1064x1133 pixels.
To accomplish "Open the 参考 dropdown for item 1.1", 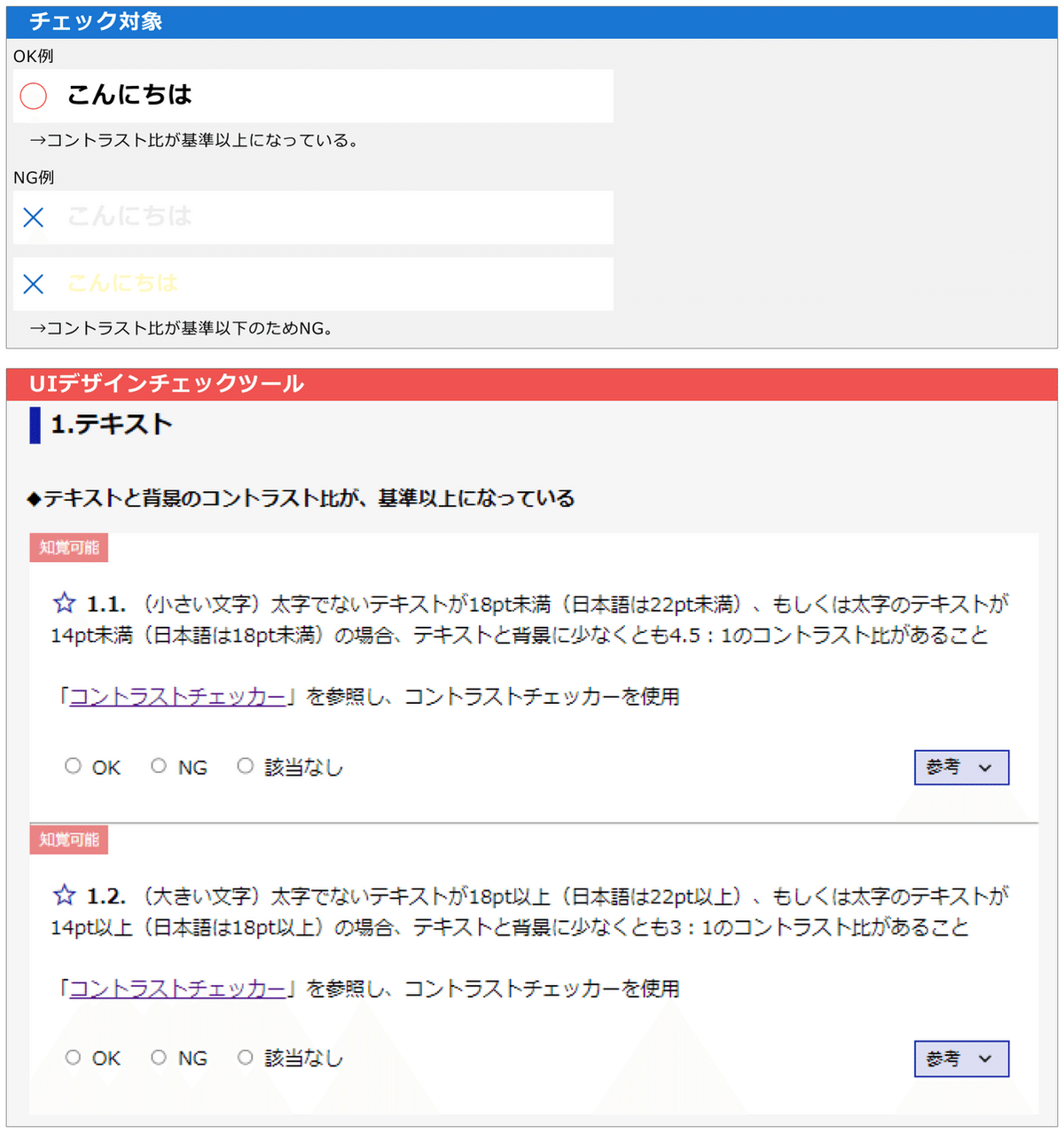I will coord(961,767).
